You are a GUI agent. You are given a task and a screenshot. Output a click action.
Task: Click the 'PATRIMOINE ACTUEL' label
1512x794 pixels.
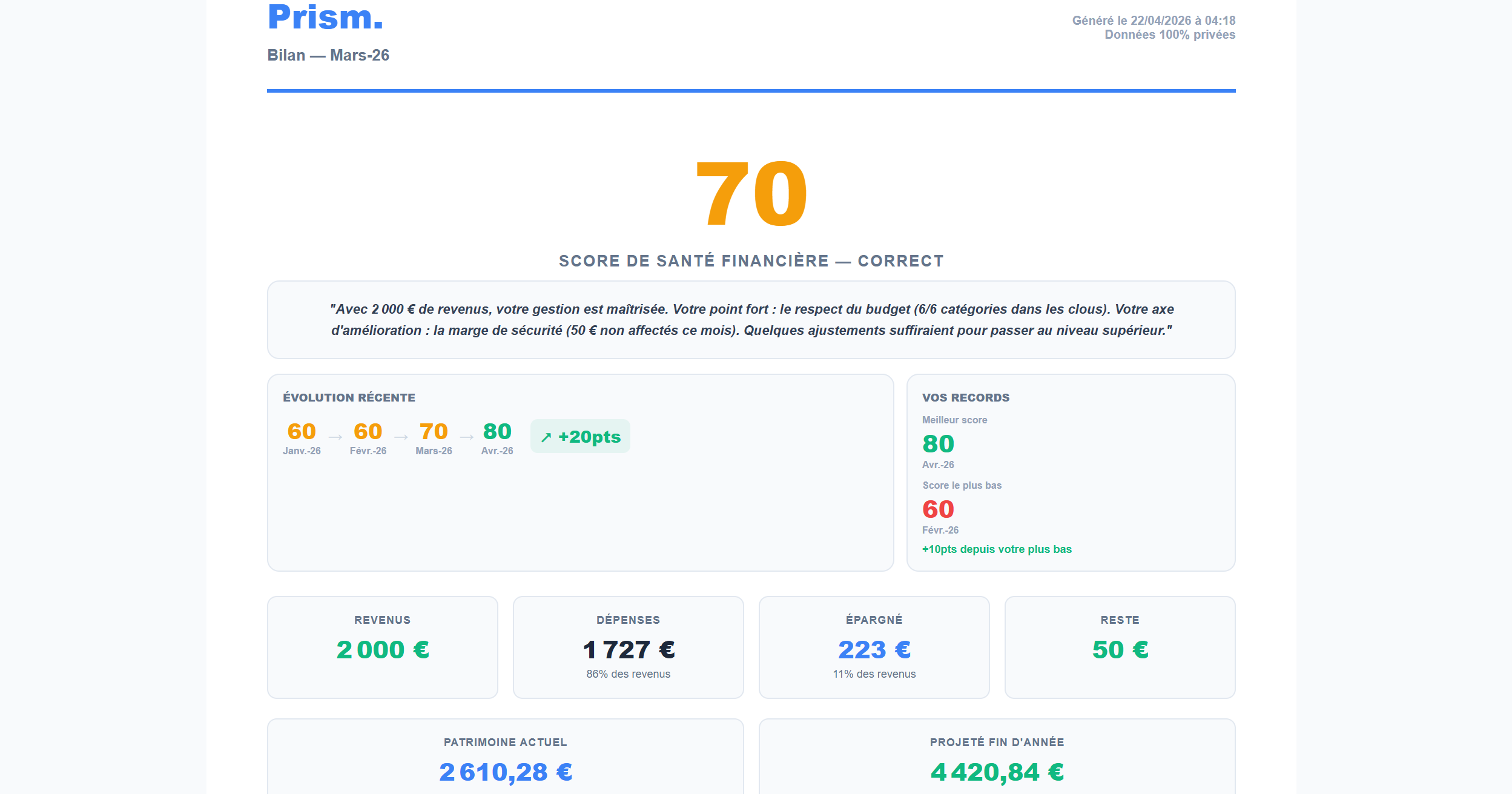(506, 743)
